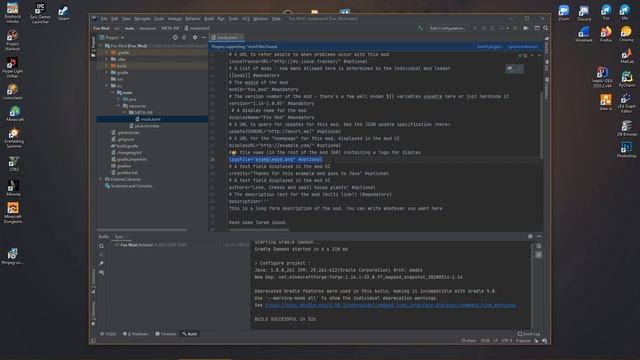Click the expand/collapse all icon in Project panel
Screen dimensions: 640x360
point(184,38)
